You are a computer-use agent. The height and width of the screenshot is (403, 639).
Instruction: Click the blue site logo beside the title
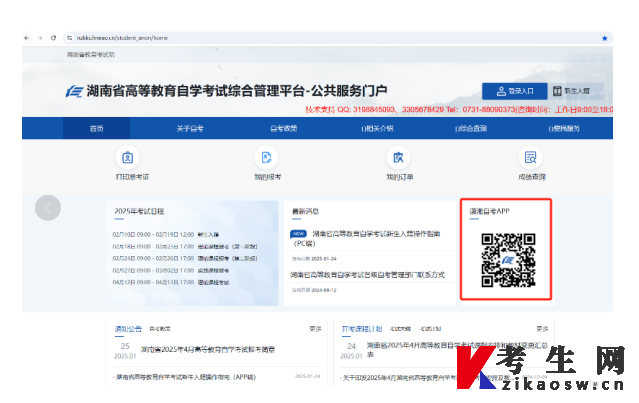point(75,91)
